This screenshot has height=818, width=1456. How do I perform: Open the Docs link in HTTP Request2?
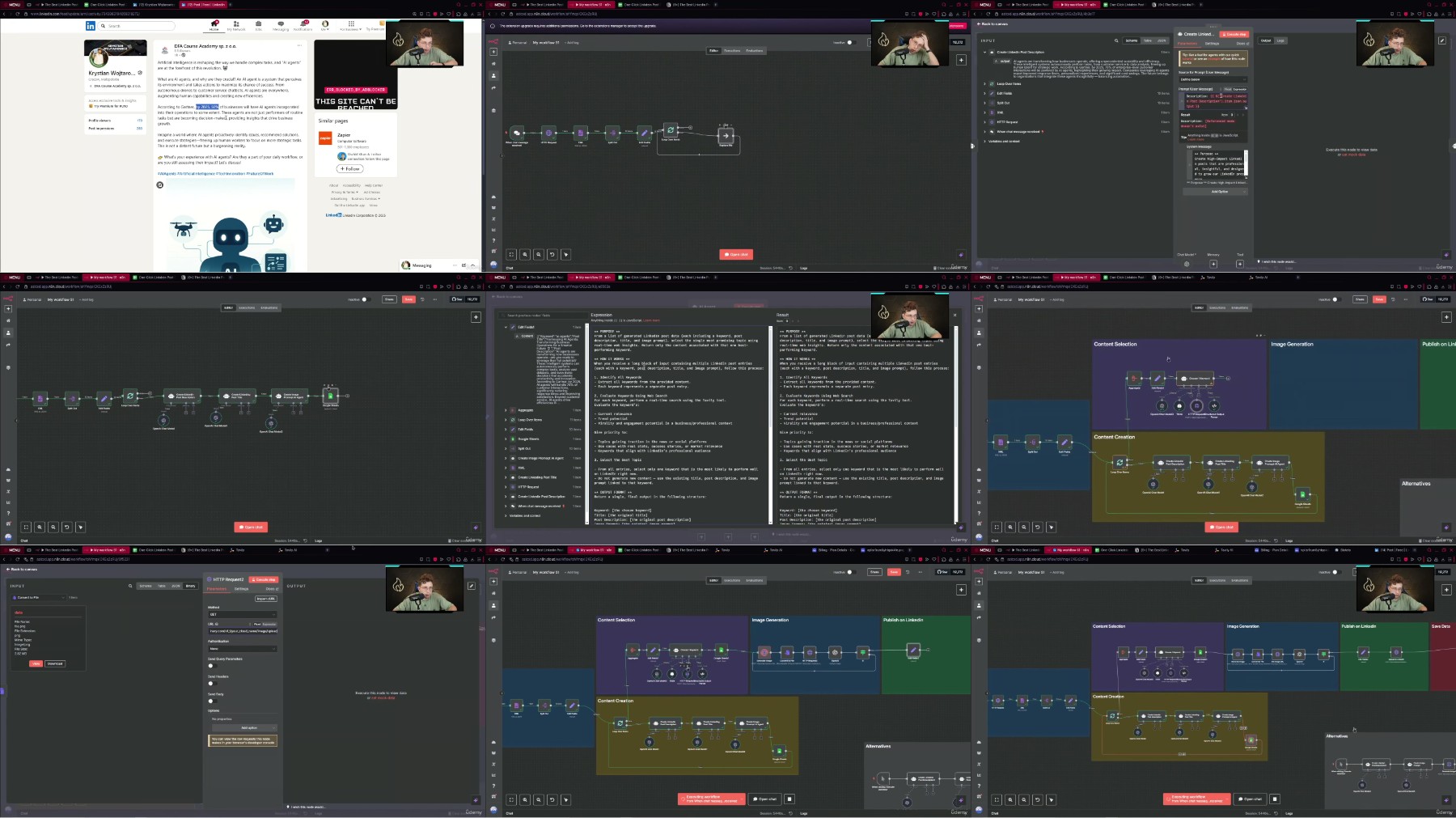[x=272, y=589]
